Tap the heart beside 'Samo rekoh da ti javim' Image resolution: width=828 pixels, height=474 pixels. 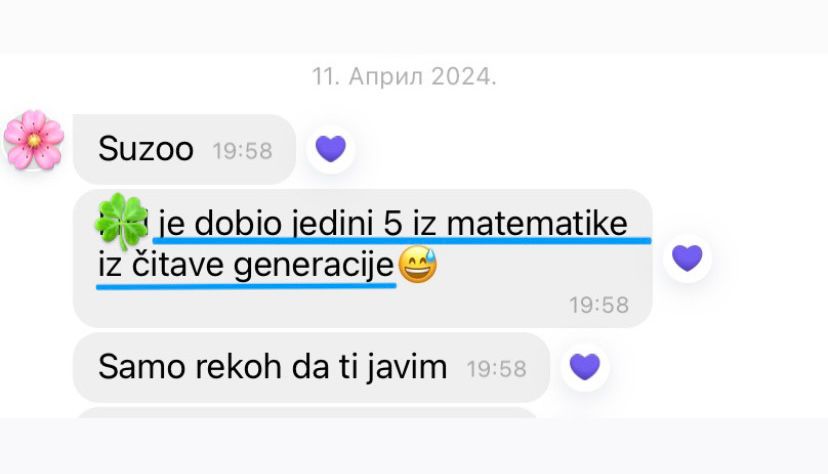[585, 366]
